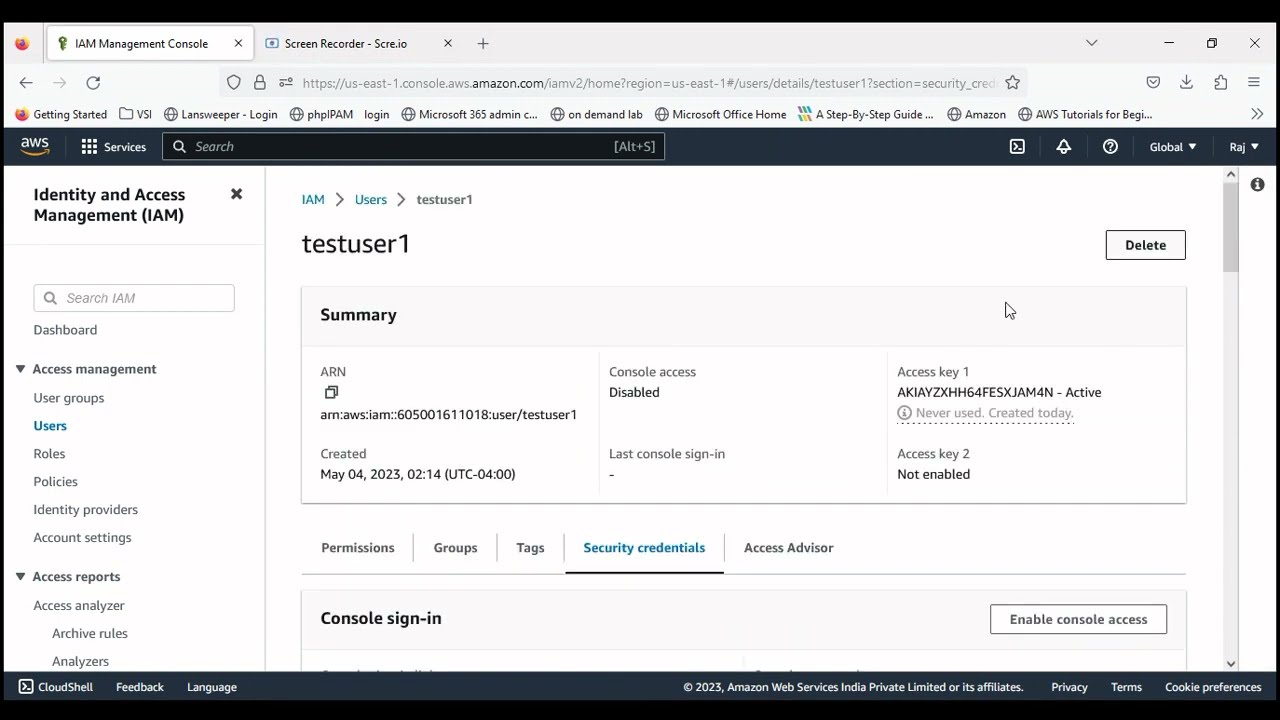Open the Services grid menu
The width and height of the screenshot is (1280, 720).
(x=113, y=147)
